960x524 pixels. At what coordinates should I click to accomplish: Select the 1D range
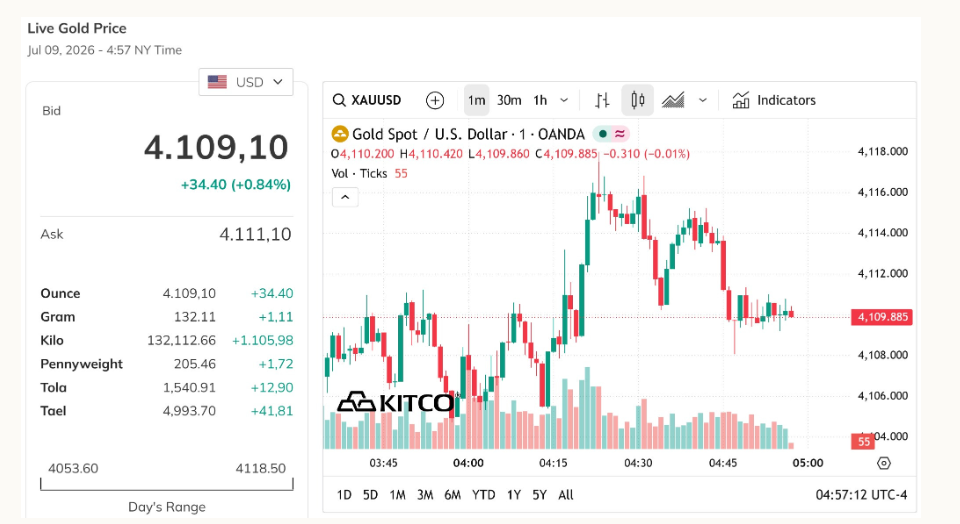[x=344, y=495]
